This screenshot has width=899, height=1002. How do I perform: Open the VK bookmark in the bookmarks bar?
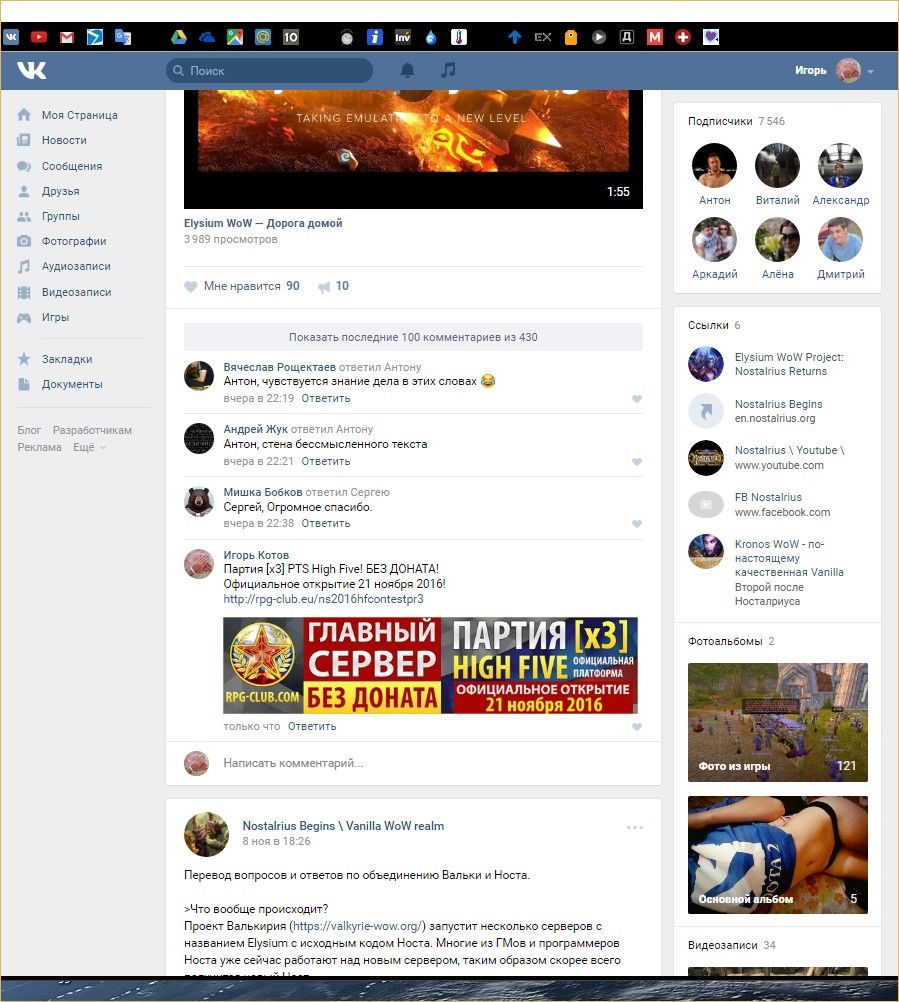point(11,37)
